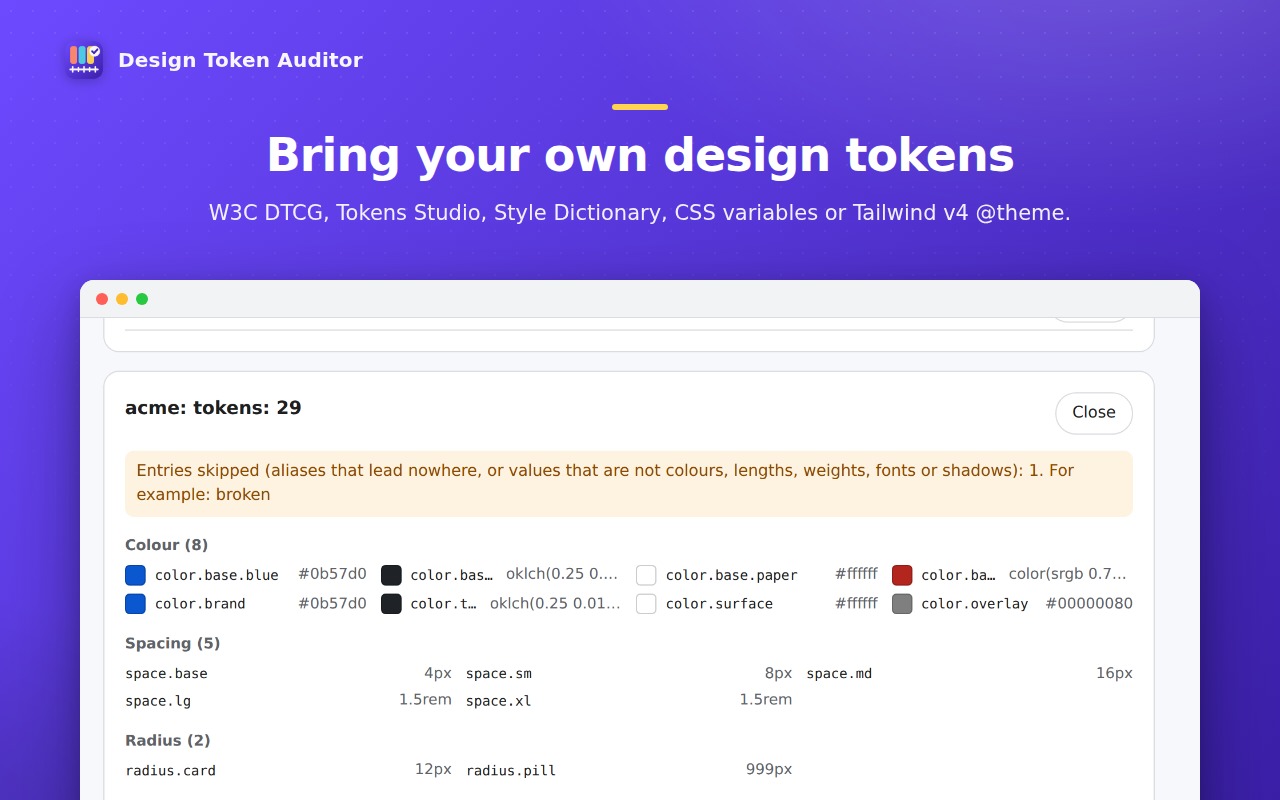The width and height of the screenshot is (1280, 800).
Task: Click the color.base.blue swatch
Action: pos(135,575)
